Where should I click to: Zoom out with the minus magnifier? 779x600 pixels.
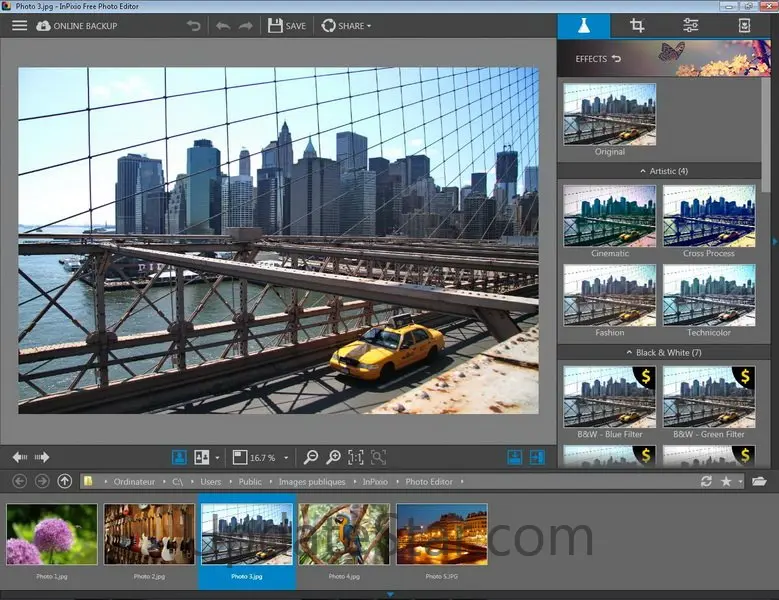pyautogui.click(x=311, y=457)
